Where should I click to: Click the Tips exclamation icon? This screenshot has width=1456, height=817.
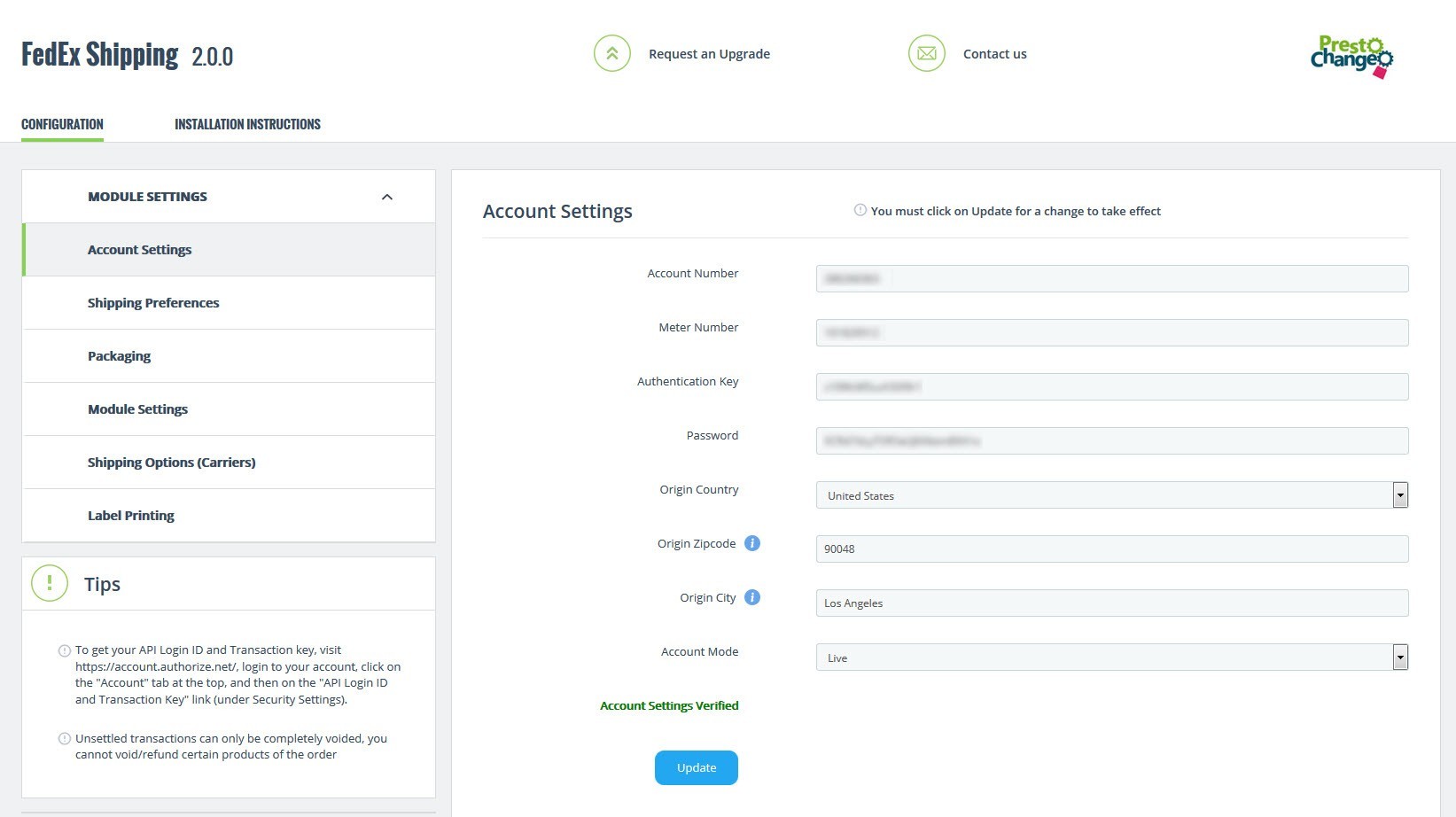[x=50, y=583]
